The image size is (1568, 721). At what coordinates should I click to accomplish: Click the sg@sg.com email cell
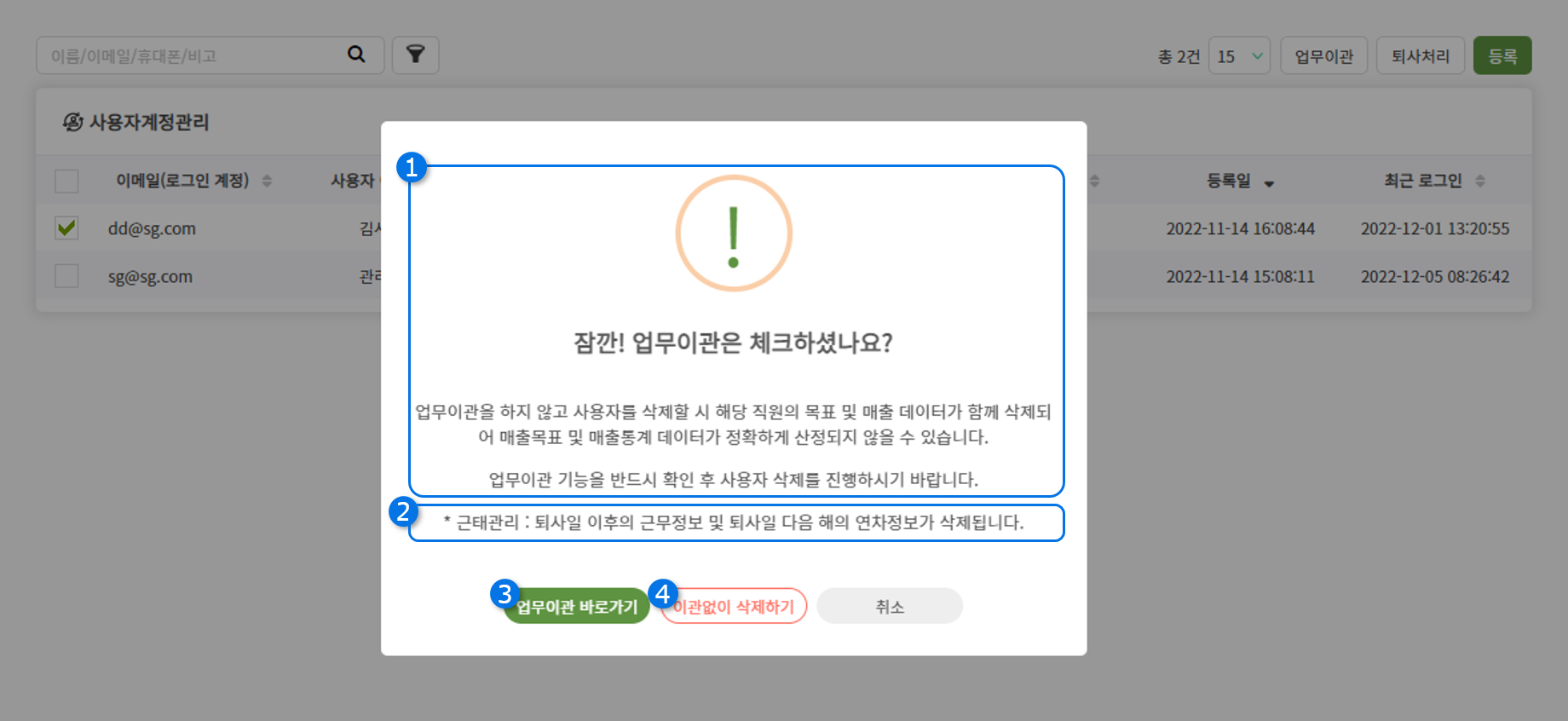(150, 276)
